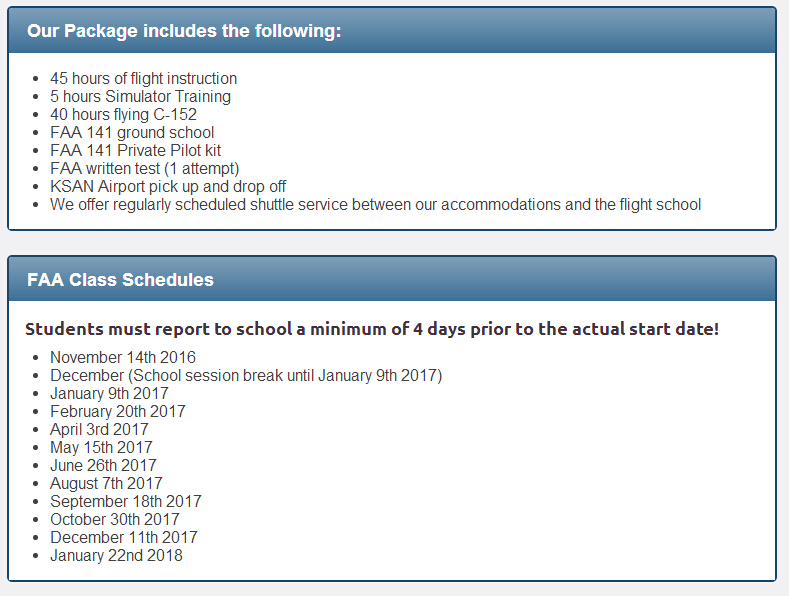Click 'KSAN Airport pick up and drop off'

(x=168, y=187)
